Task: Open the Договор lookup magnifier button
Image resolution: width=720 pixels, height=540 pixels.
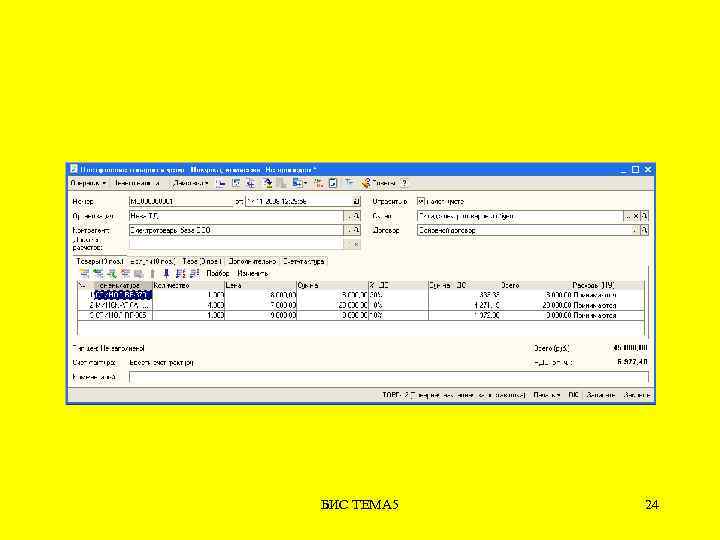Action: click(x=644, y=230)
